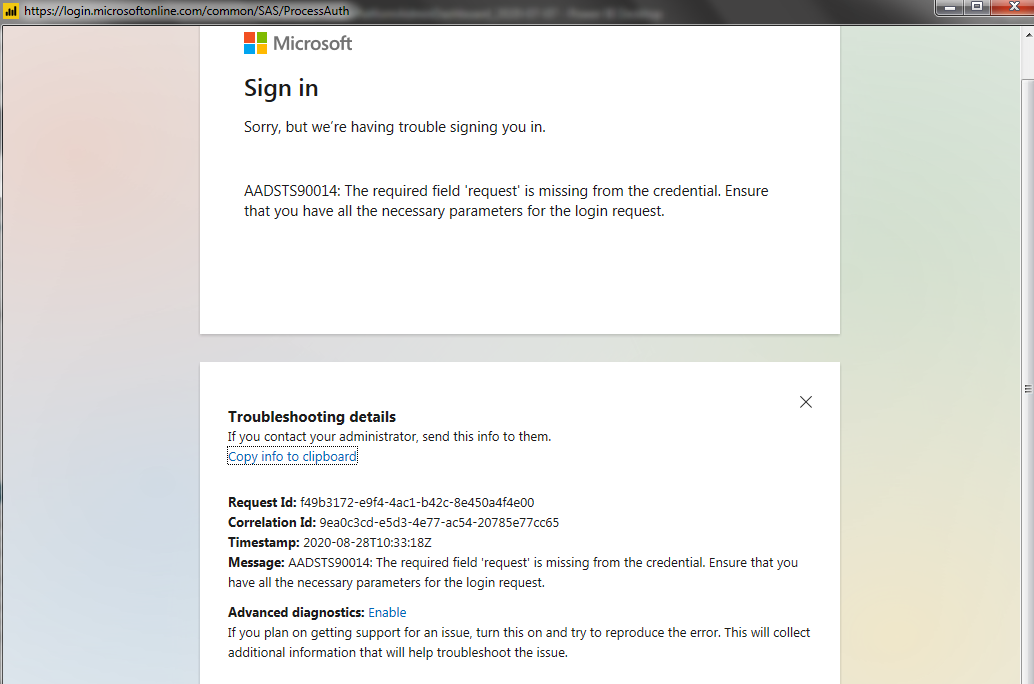Click the Enable link next to Advanced diagnostics

387,612
